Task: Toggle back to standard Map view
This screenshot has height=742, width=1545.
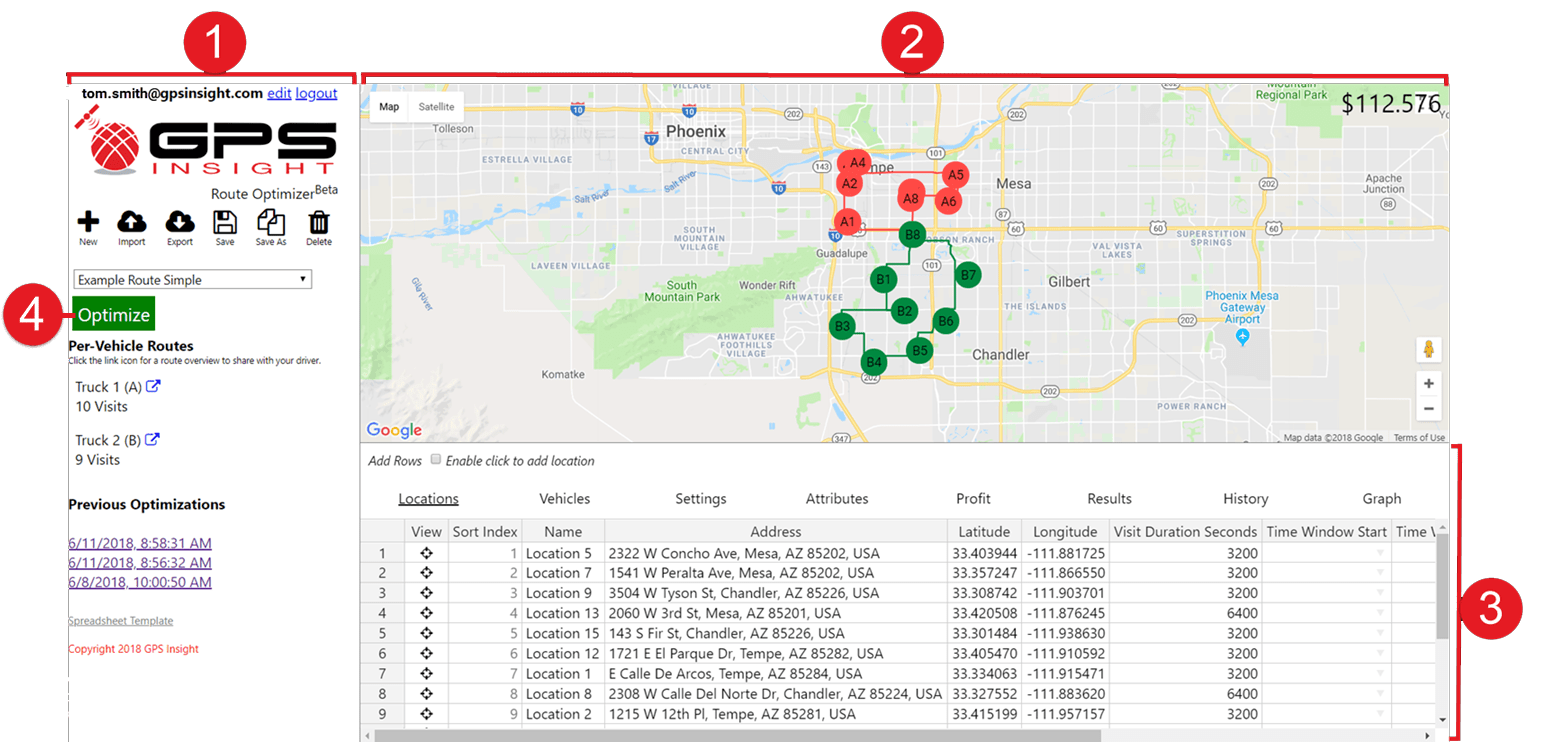Action: tap(389, 106)
